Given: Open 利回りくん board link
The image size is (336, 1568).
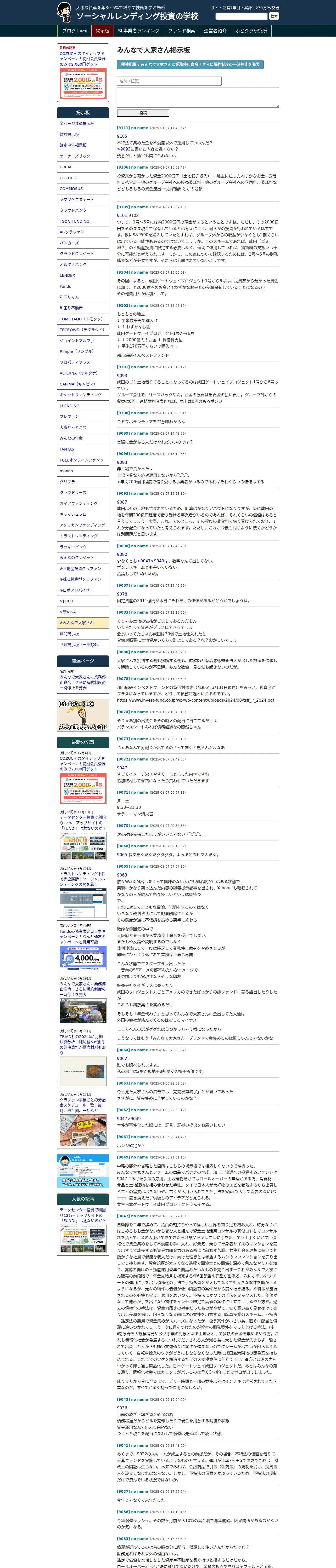Looking at the screenshot, I should point(83,297).
